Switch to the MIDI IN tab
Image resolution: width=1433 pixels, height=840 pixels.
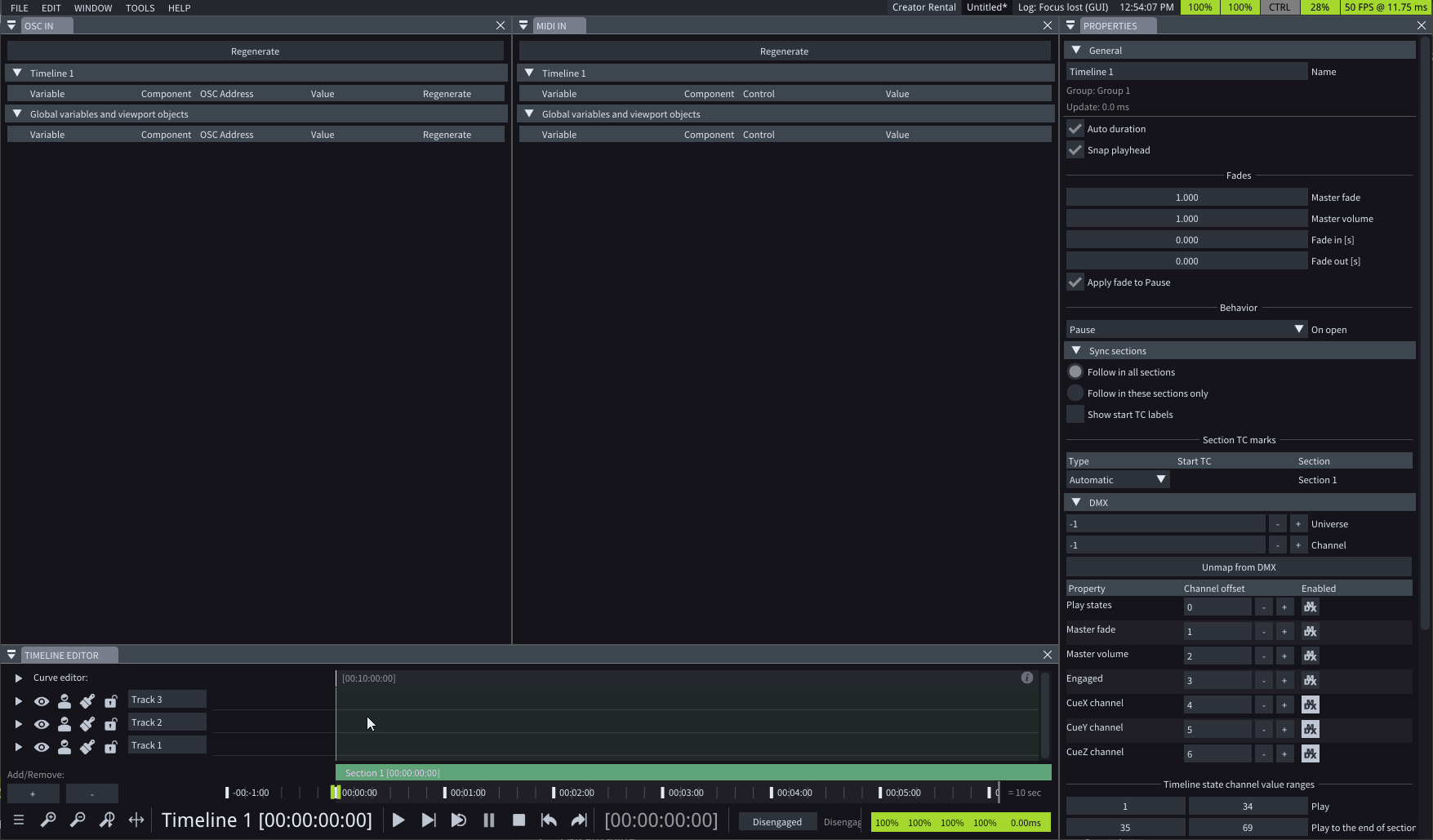click(551, 26)
